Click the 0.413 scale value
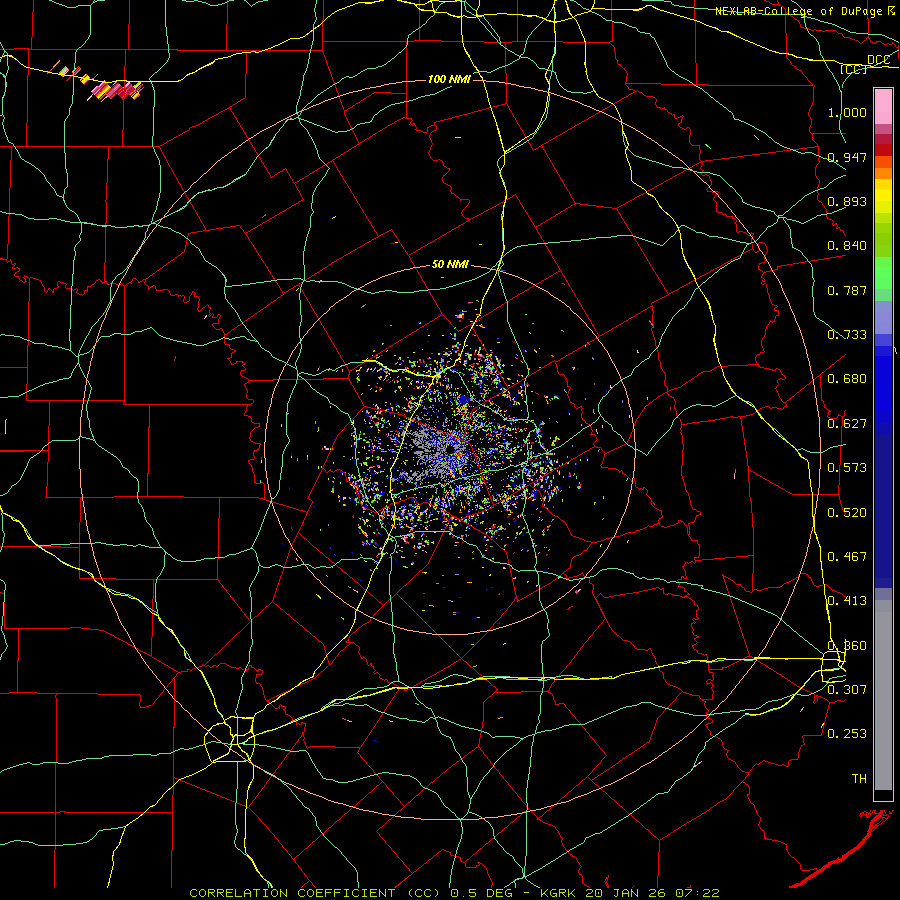The width and height of the screenshot is (900, 900). tap(847, 601)
